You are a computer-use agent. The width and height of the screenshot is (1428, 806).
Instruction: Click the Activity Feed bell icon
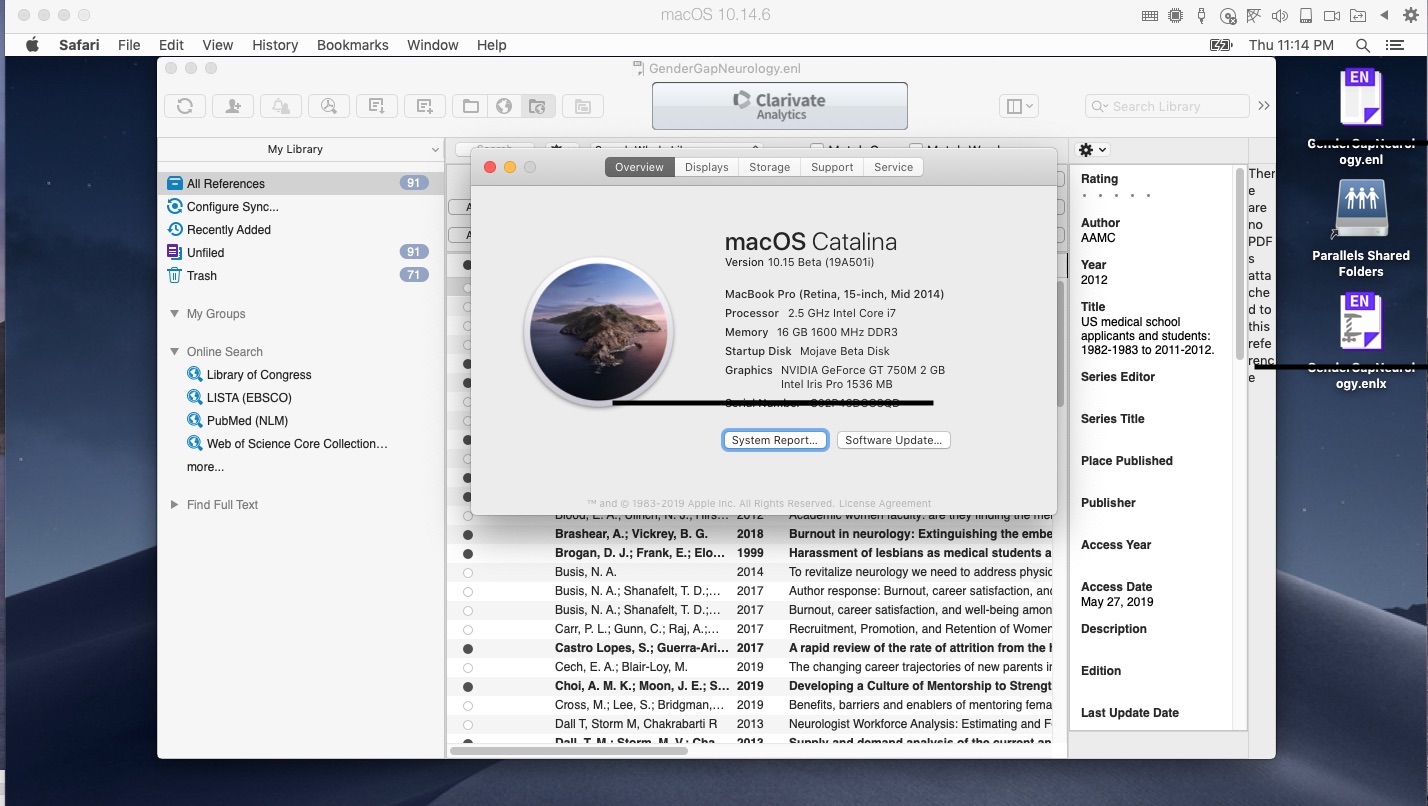tap(281, 106)
